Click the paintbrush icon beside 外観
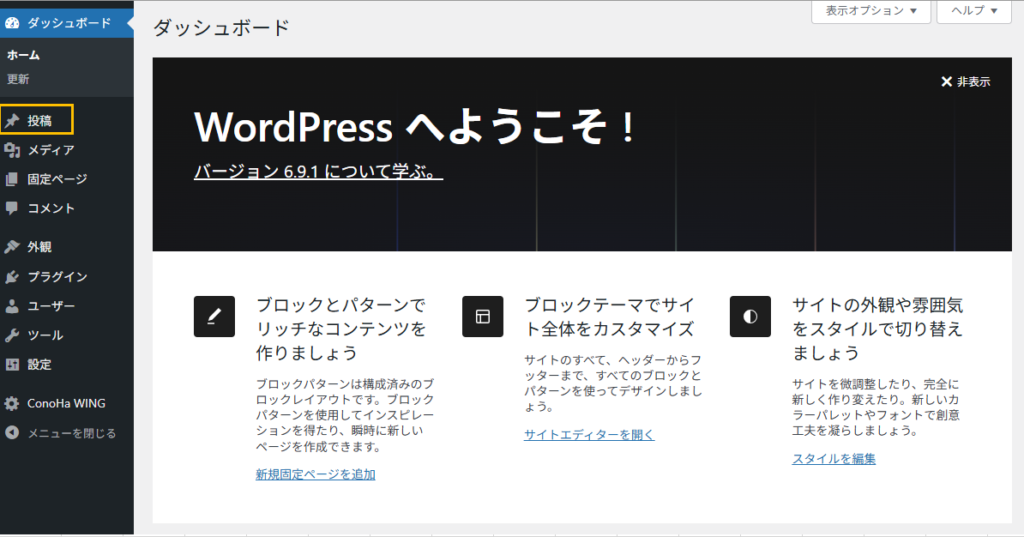Screen dimensions: 1024x537 coord(12,247)
